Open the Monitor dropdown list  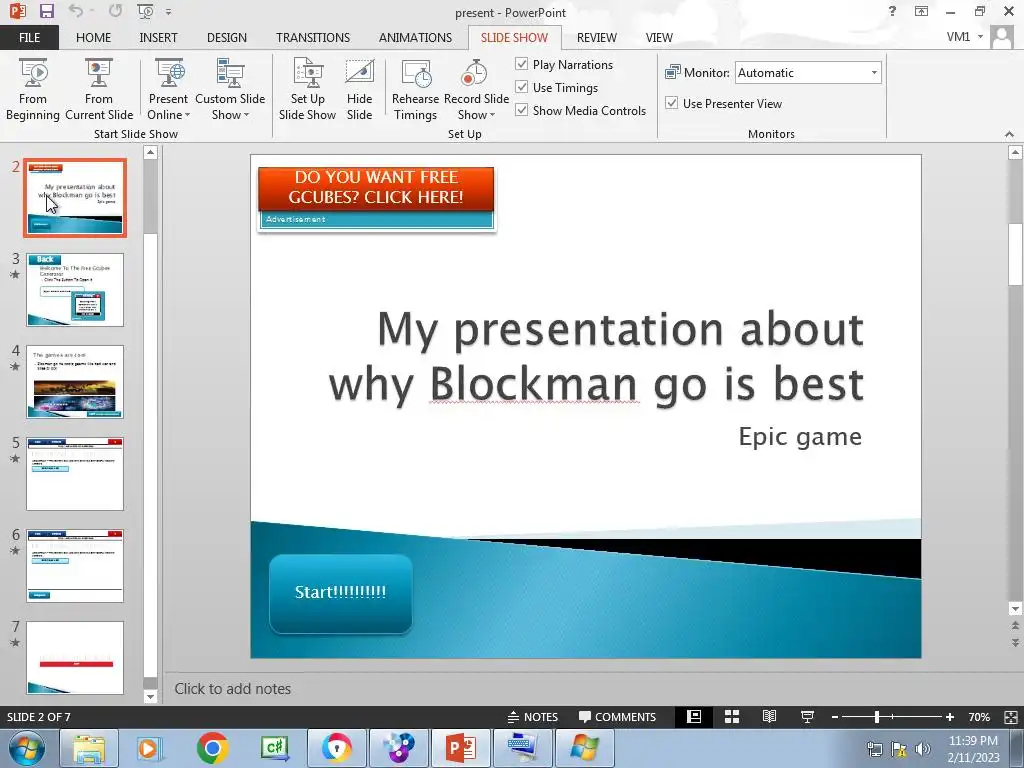coord(874,72)
